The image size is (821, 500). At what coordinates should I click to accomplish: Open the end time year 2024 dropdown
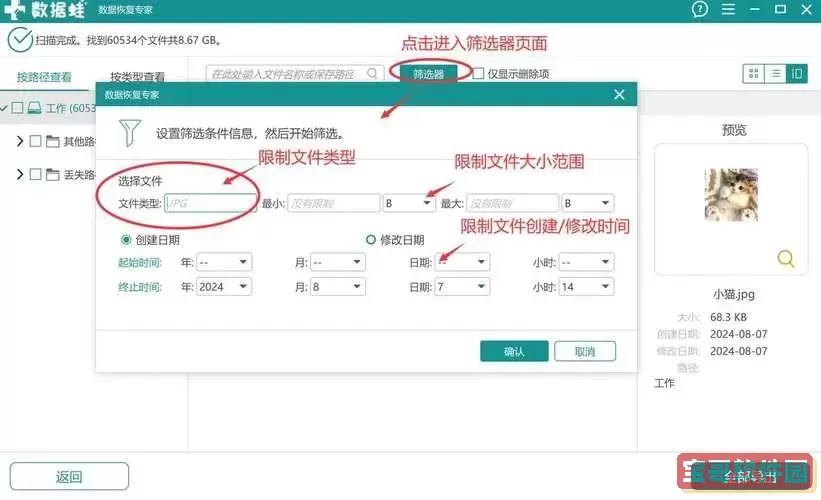click(224, 286)
